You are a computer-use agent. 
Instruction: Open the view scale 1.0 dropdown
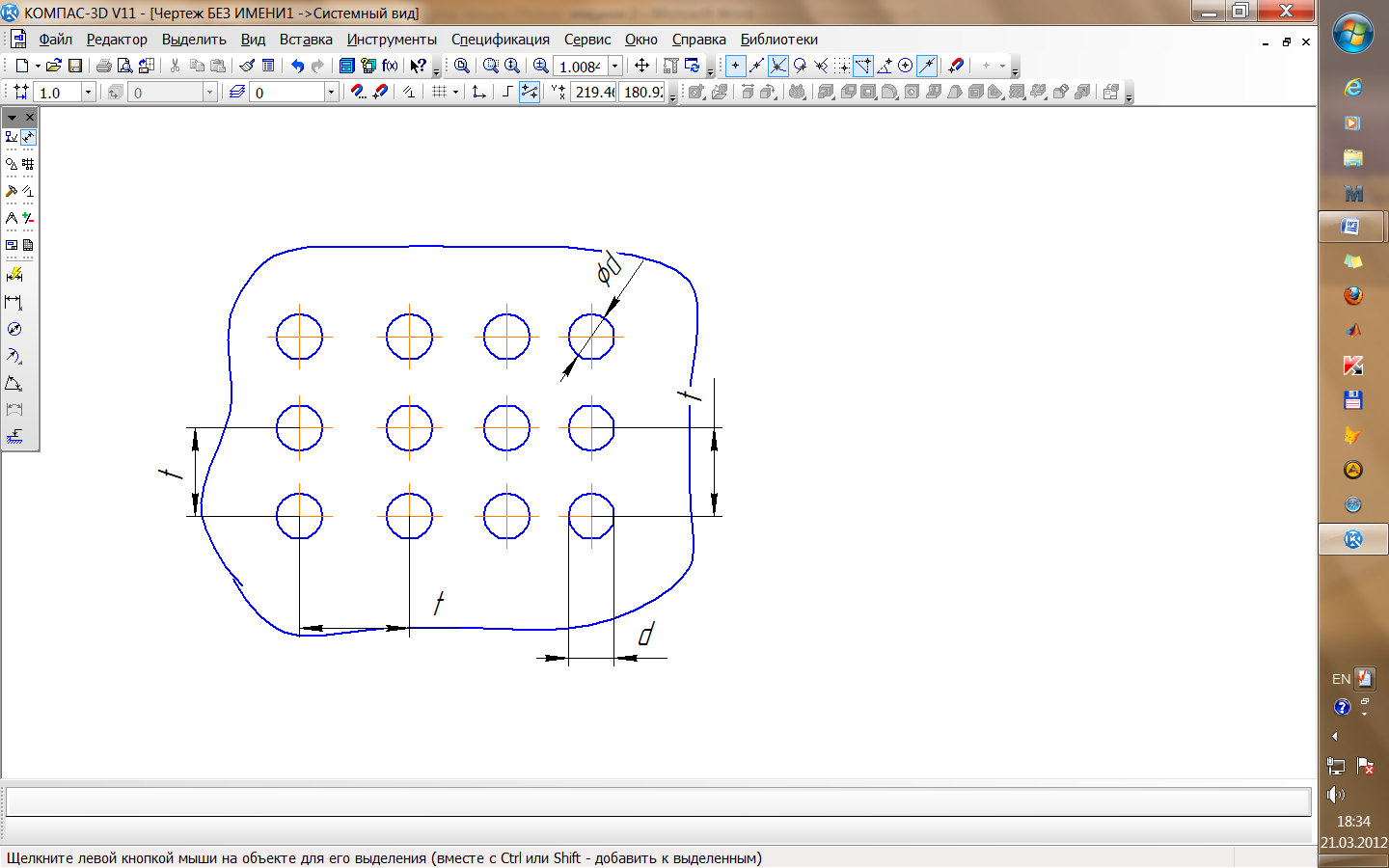coord(88,93)
